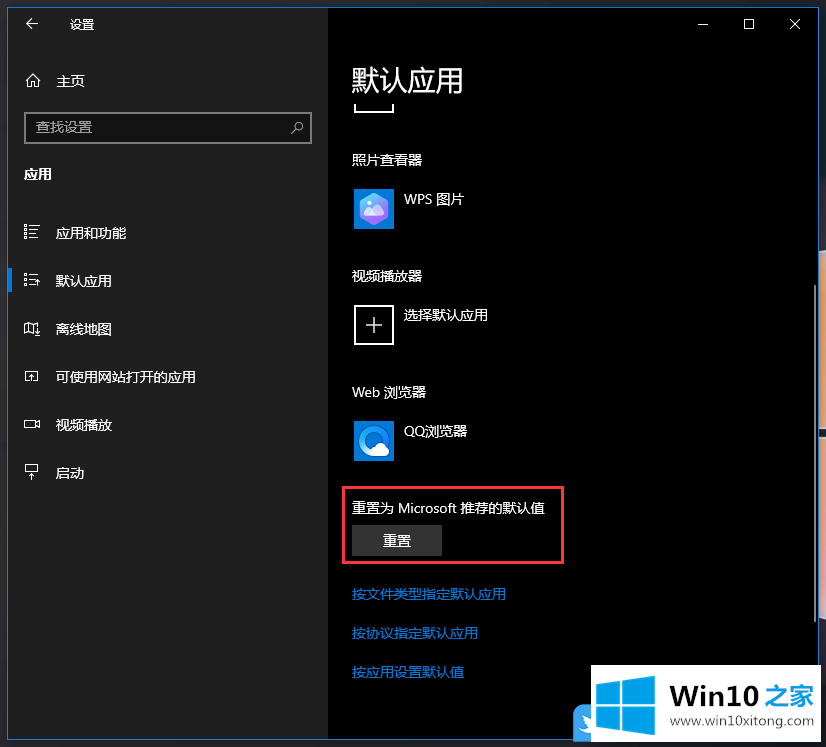Choose 选择默认应用 for video player
Image resolution: width=826 pixels, height=747 pixels.
point(446,315)
